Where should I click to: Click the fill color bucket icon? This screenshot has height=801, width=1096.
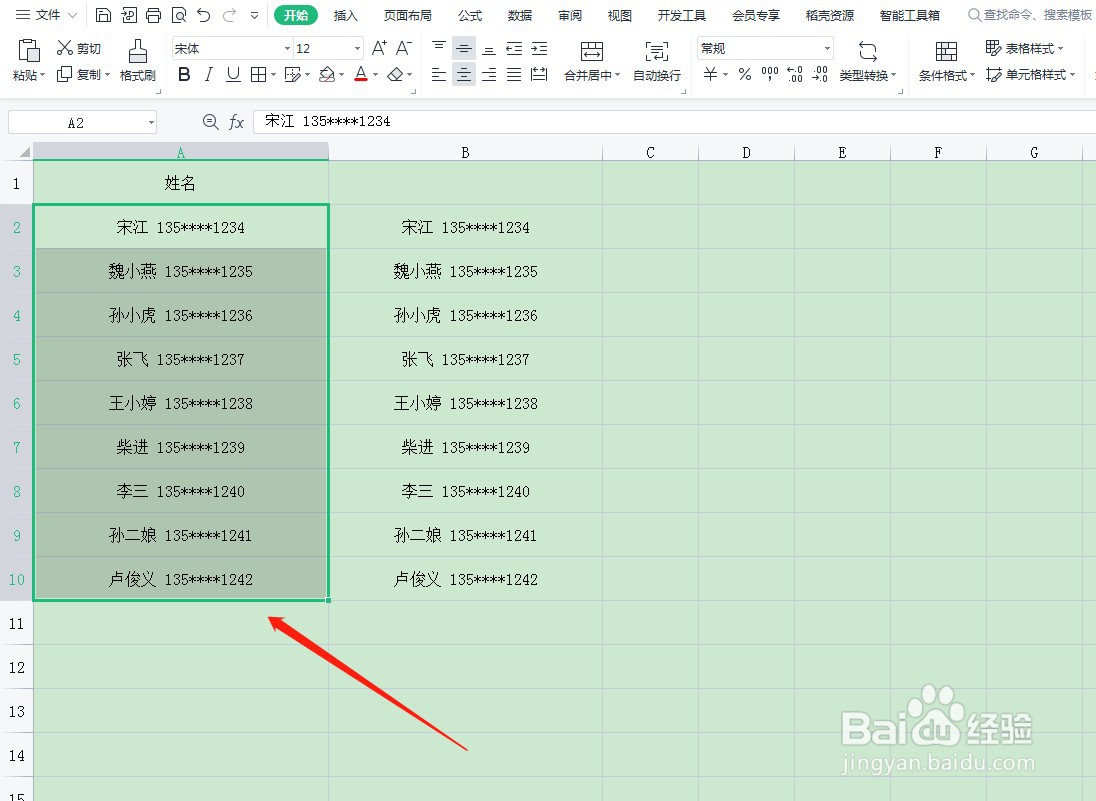click(x=326, y=74)
